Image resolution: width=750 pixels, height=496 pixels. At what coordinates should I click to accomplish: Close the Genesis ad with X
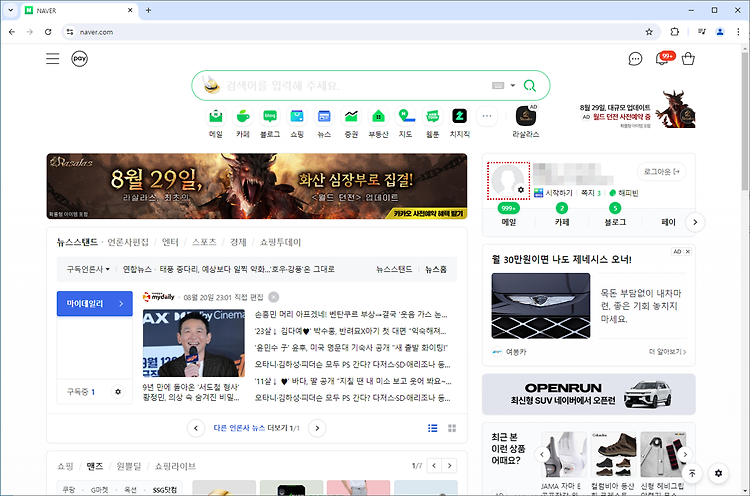688,252
